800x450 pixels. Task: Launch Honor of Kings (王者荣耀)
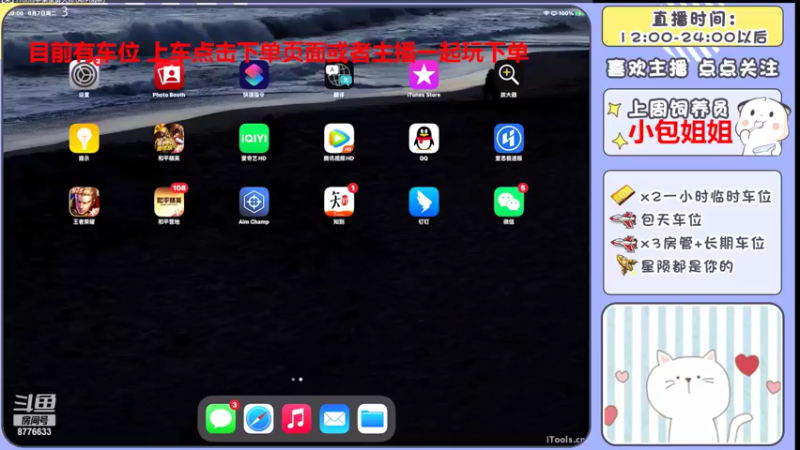(84, 202)
